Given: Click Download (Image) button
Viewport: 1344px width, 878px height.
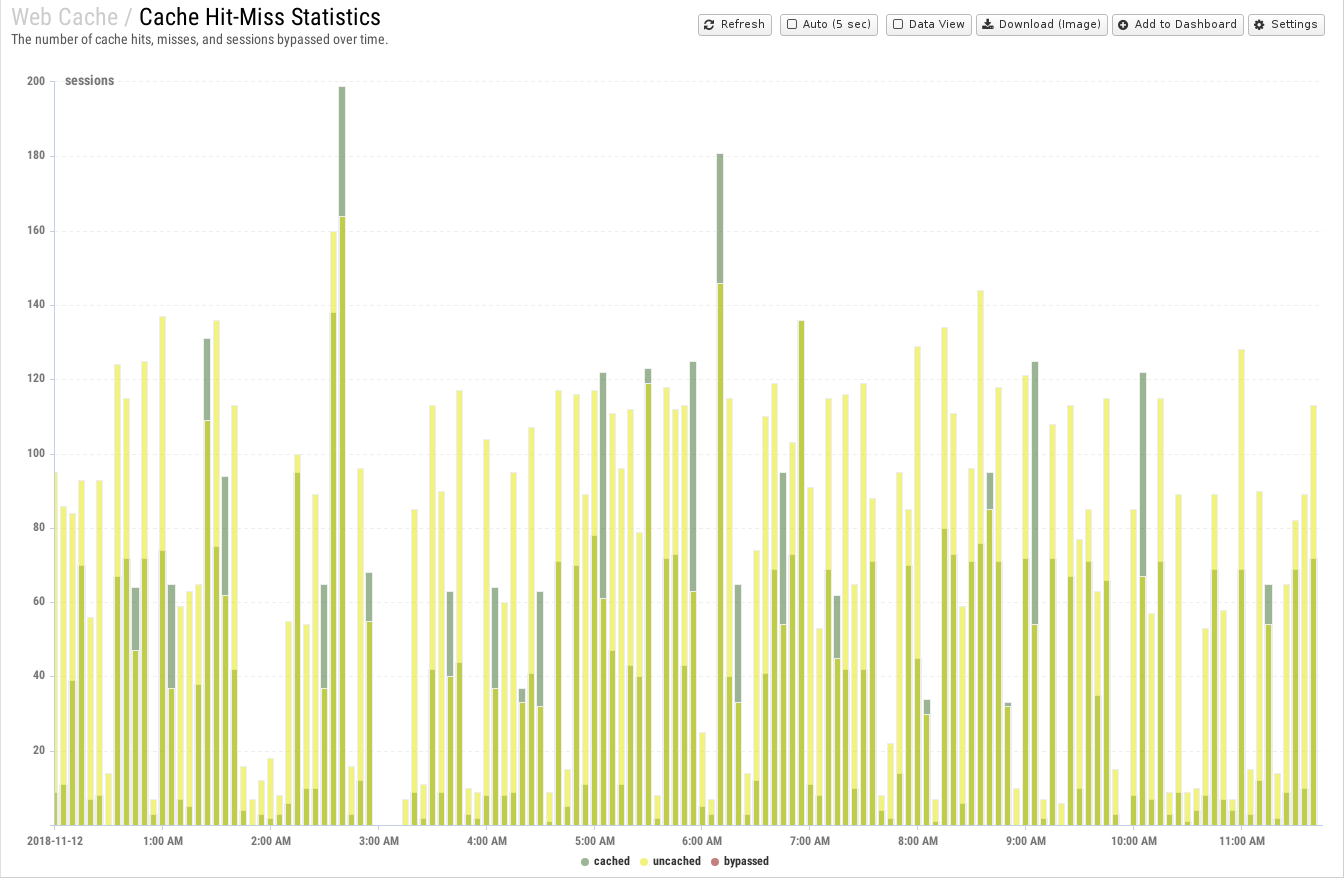Looking at the screenshot, I should [x=1042, y=24].
